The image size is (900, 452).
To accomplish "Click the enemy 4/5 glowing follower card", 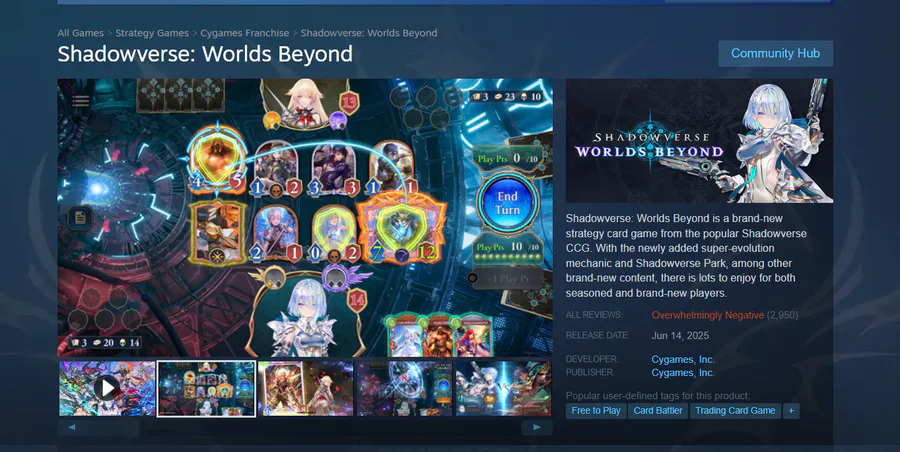I will coord(218,159).
